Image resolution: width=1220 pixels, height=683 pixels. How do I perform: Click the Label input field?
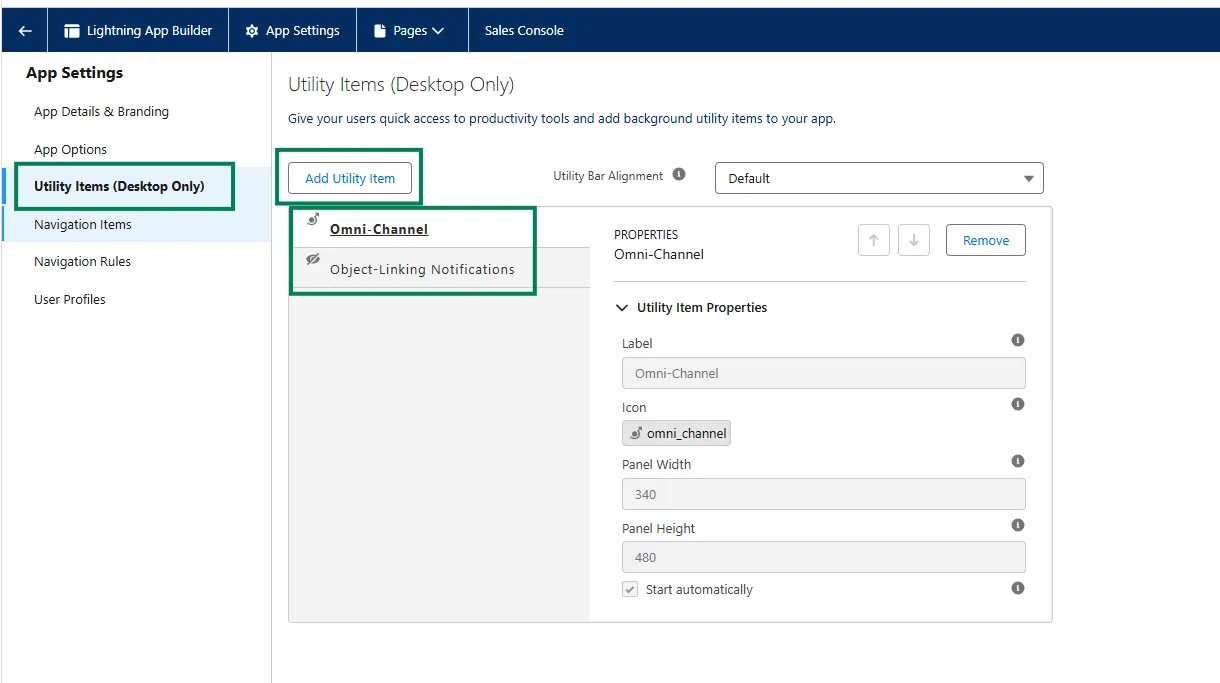(x=824, y=373)
